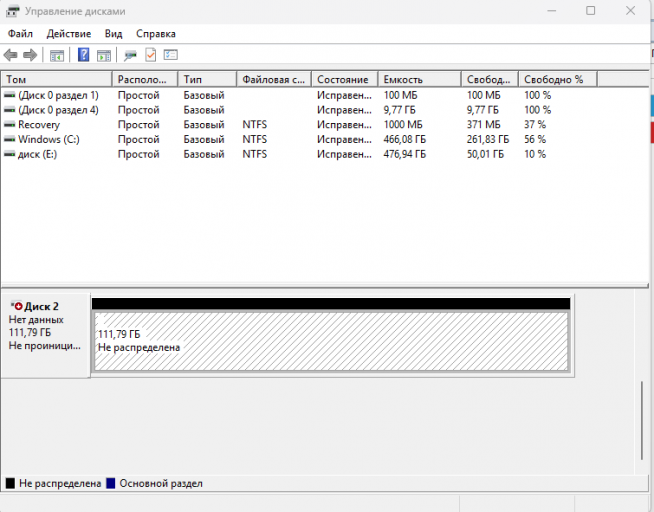Sort by the Состояние column header
654x512 pixels.
click(345, 79)
